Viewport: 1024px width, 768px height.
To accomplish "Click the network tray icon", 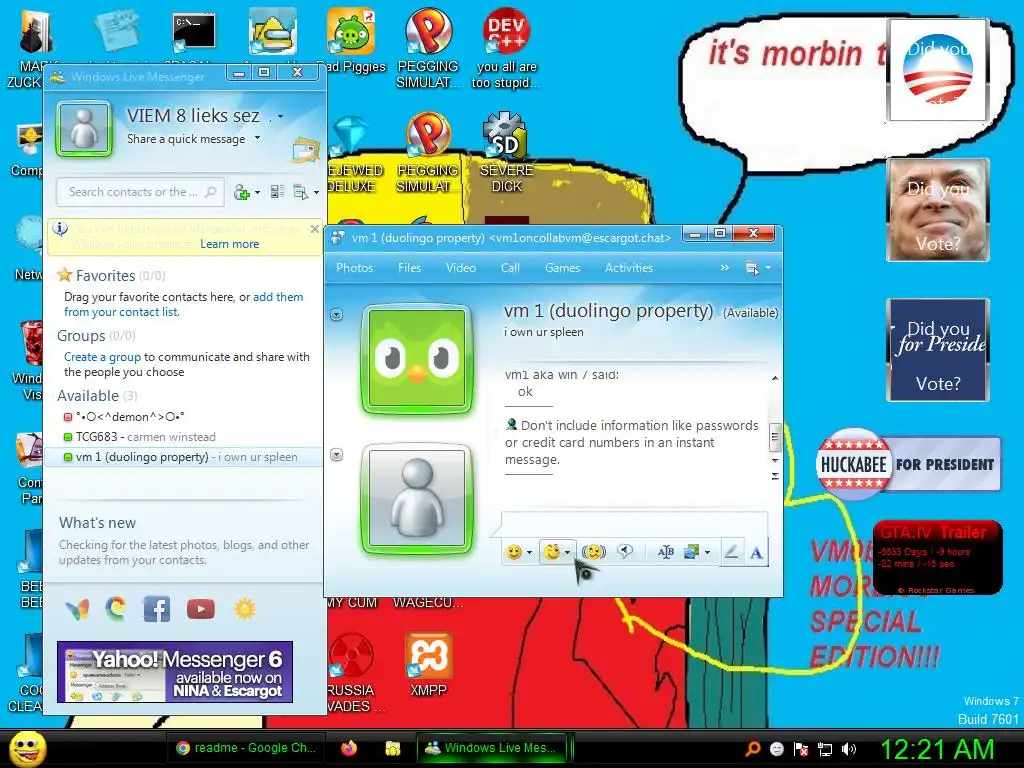I will pyautogui.click(x=825, y=749).
